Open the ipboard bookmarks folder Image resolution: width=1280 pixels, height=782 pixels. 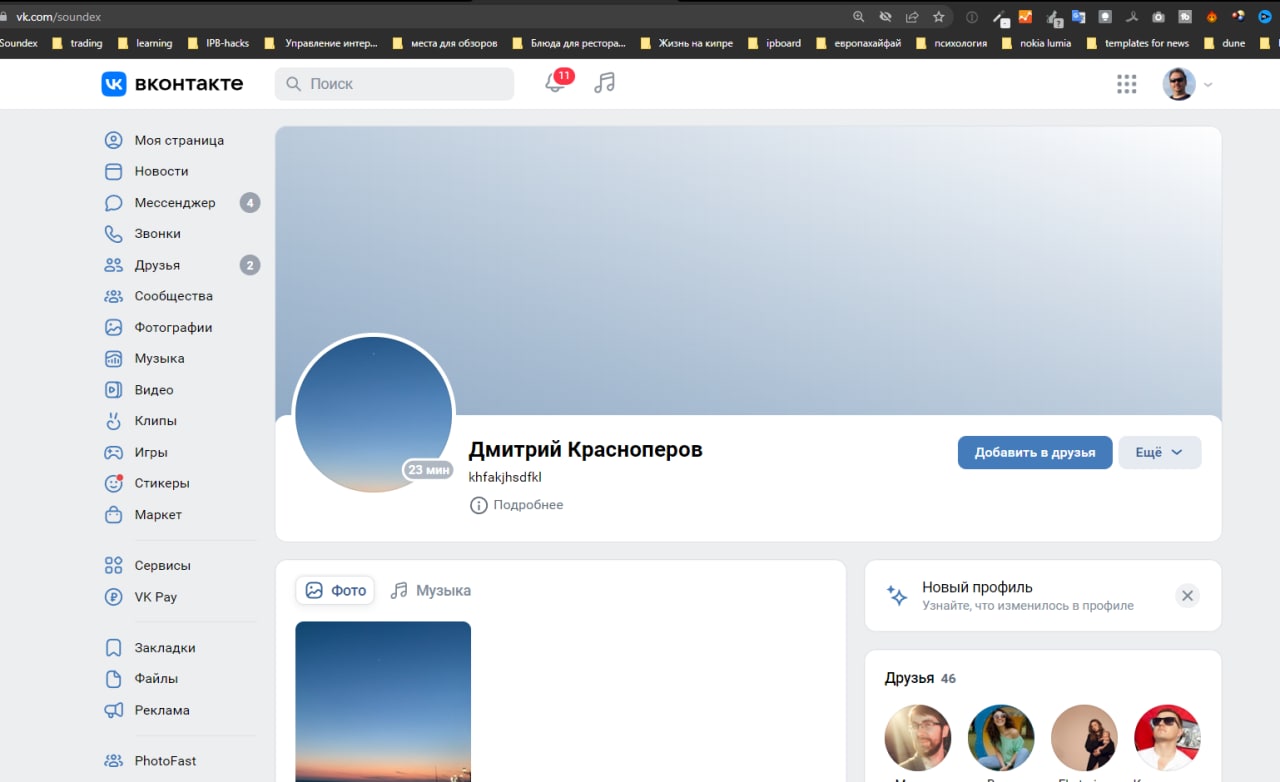click(774, 43)
